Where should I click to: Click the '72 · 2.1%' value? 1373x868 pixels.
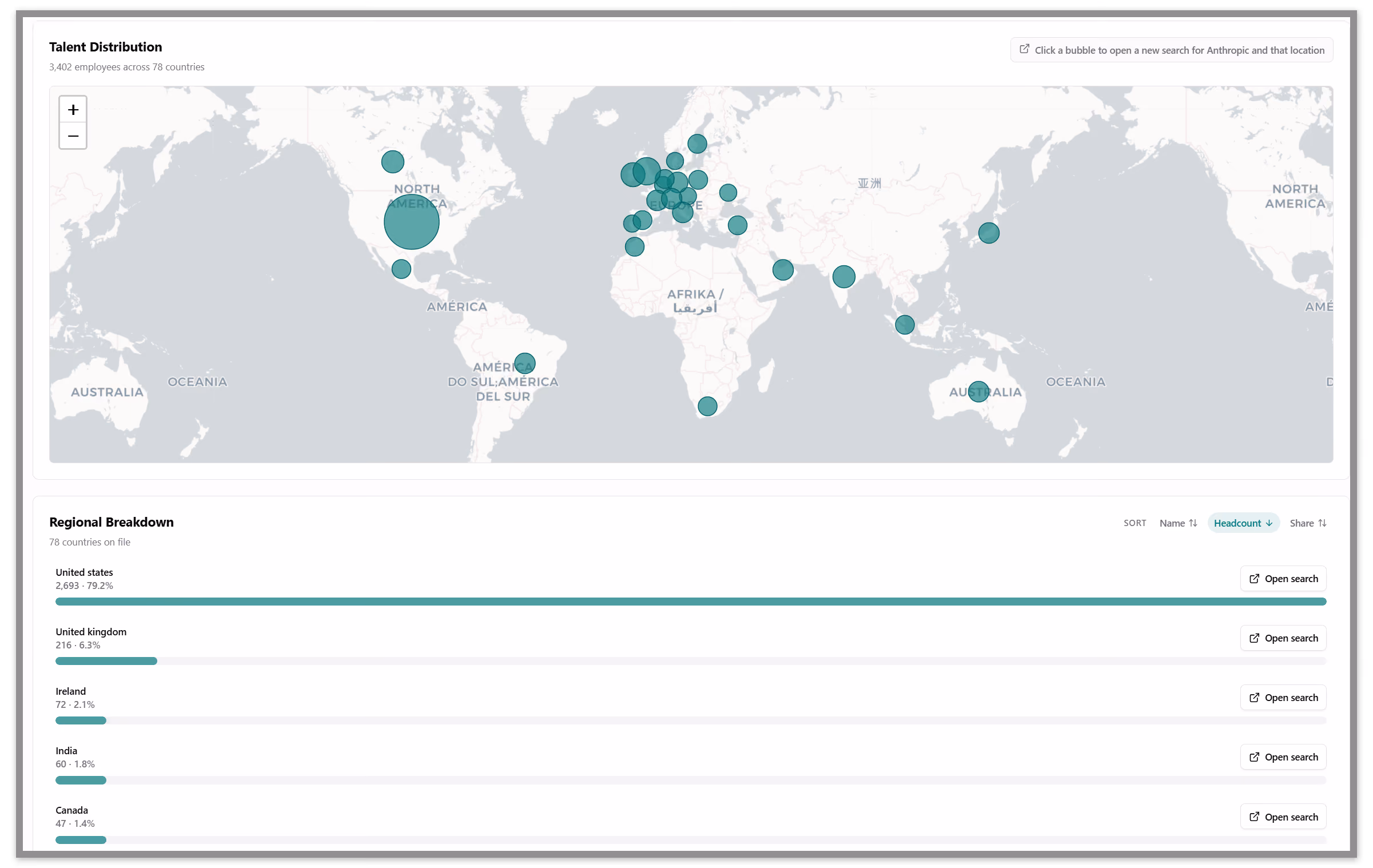75,704
